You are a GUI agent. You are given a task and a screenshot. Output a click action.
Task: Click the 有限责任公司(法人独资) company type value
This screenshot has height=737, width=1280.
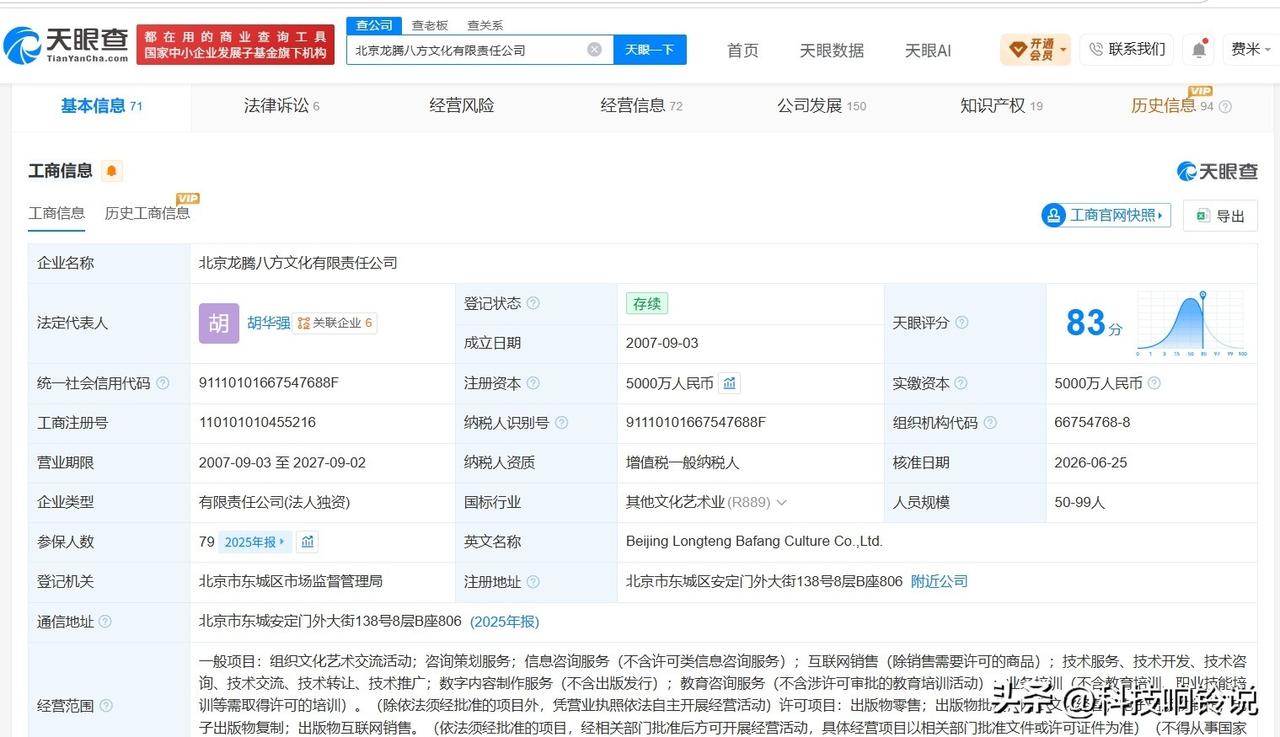(274, 503)
